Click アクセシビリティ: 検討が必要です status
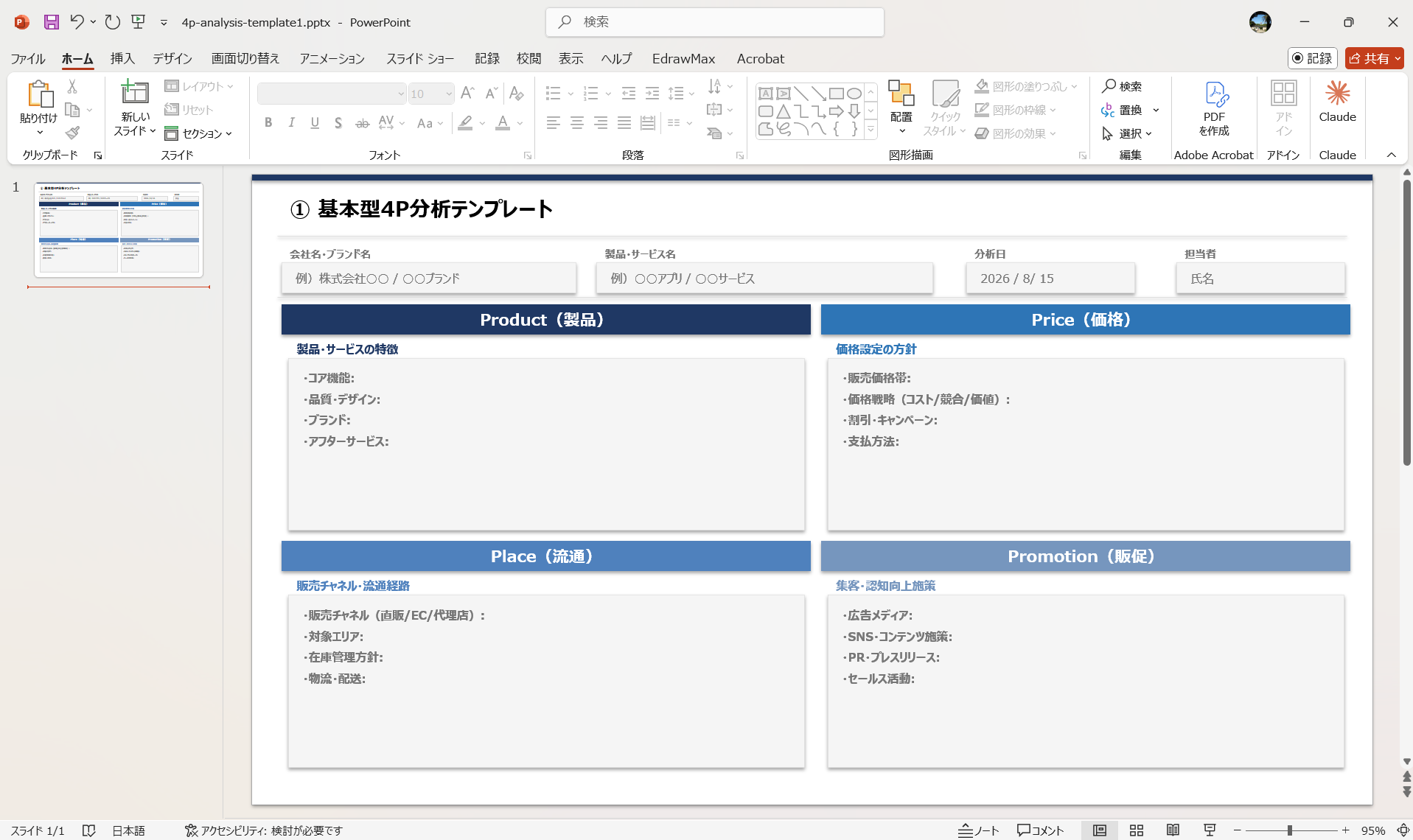The height and width of the screenshot is (840, 1413). coord(263,830)
